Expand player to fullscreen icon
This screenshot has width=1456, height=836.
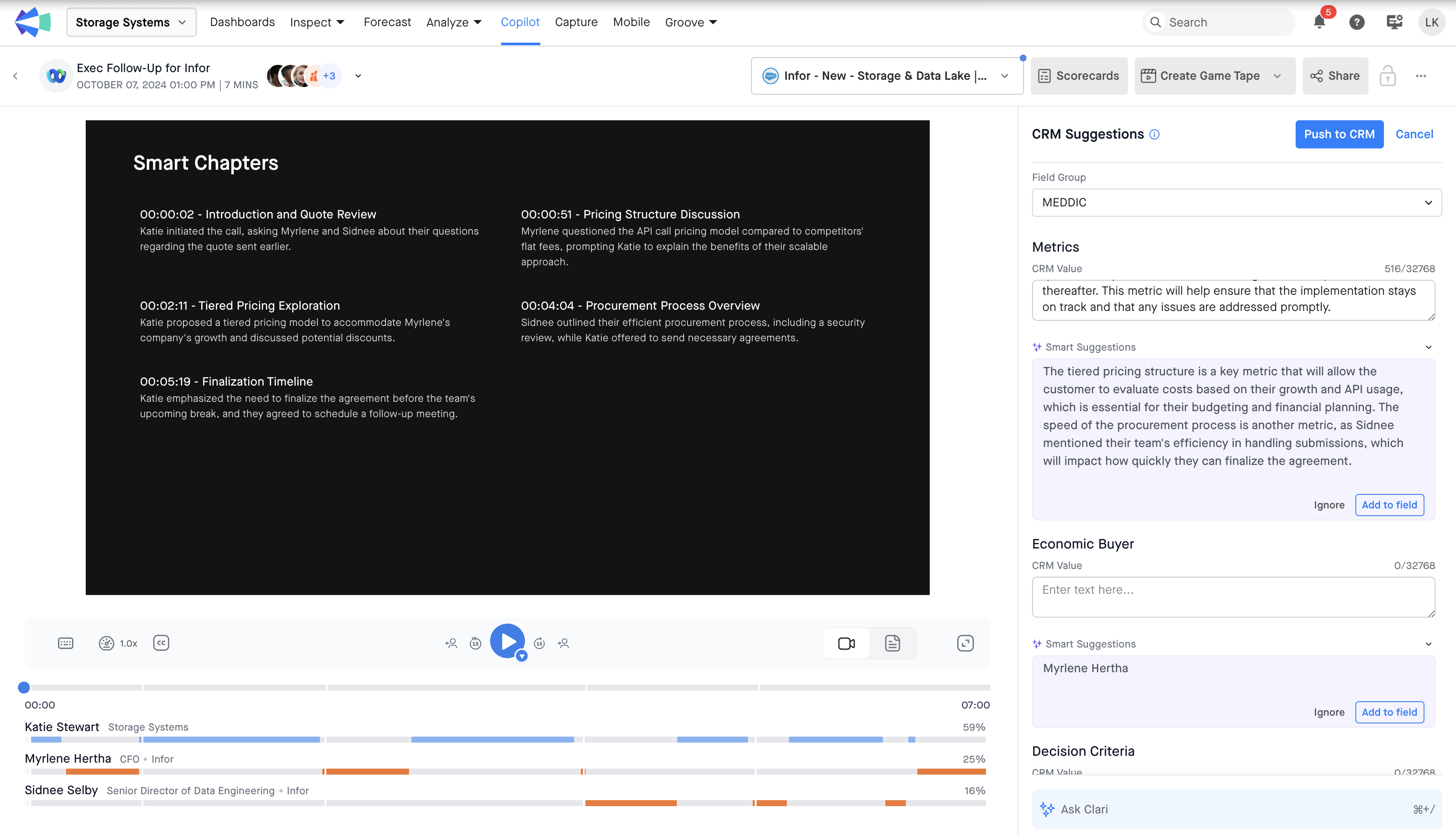click(965, 643)
